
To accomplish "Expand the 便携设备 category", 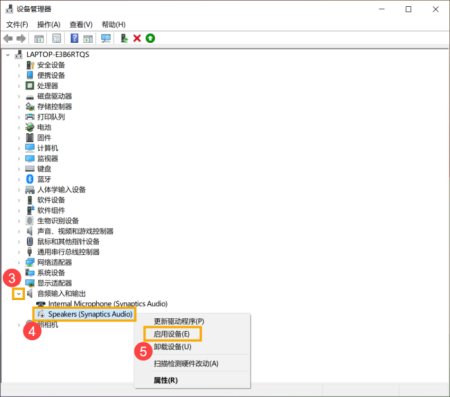I will [x=19, y=75].
